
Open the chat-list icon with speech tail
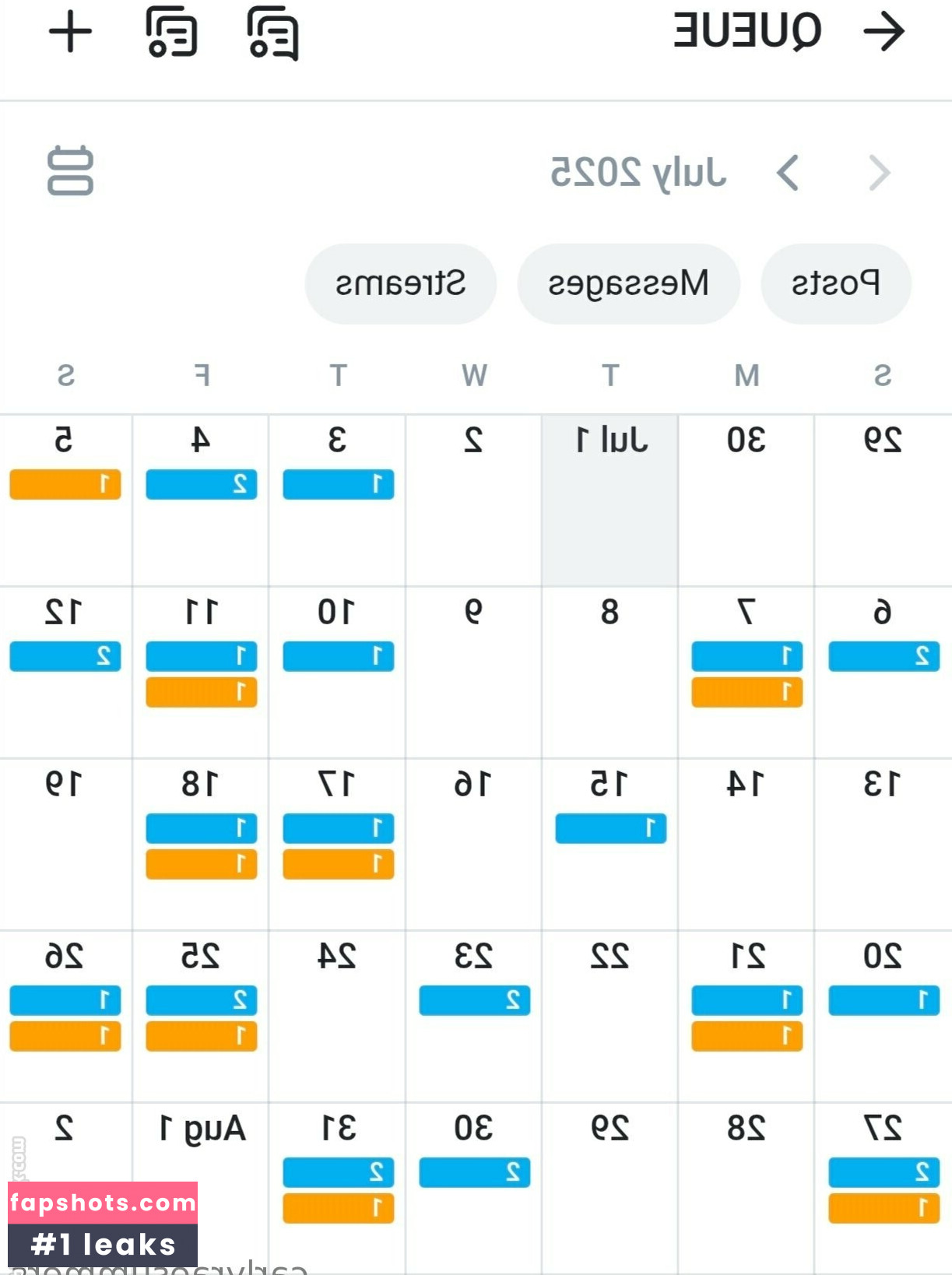tap(273, 33)
